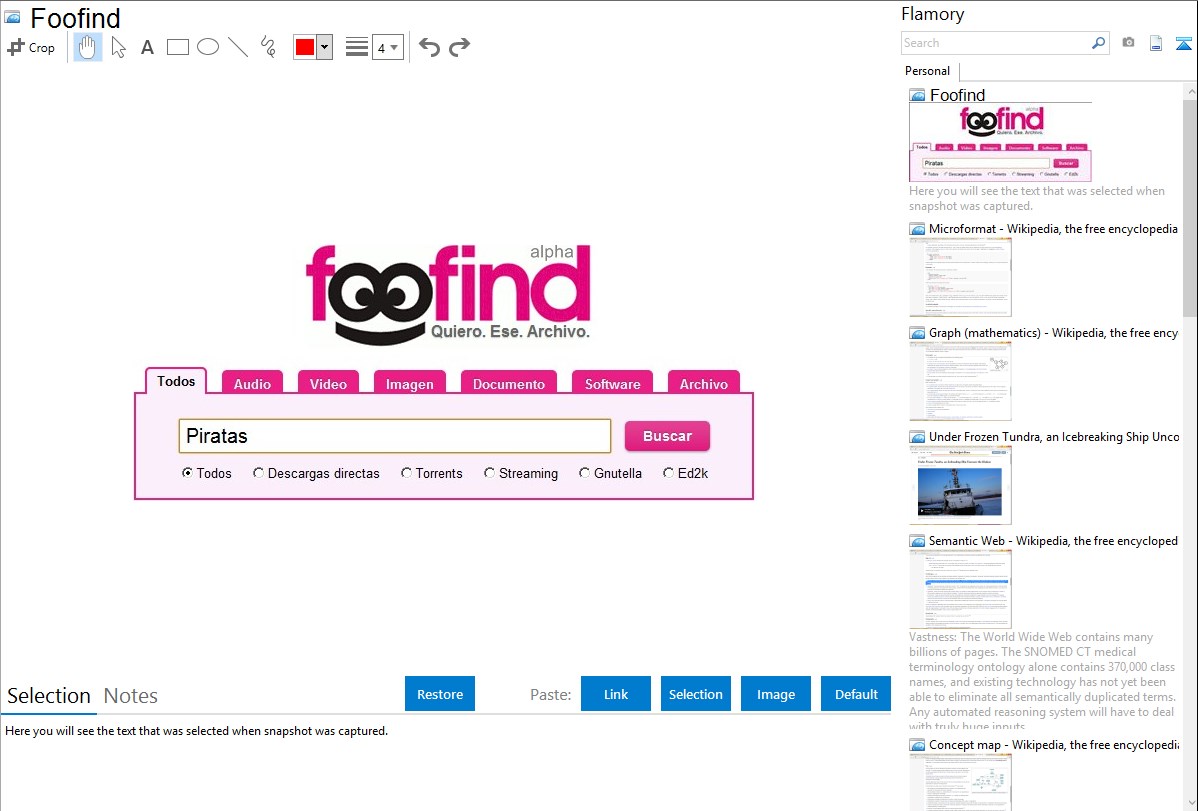Select the Descargas directas radio option
Image resolution: width=1198 pixels, height=811 pixels.
(258, 473)
